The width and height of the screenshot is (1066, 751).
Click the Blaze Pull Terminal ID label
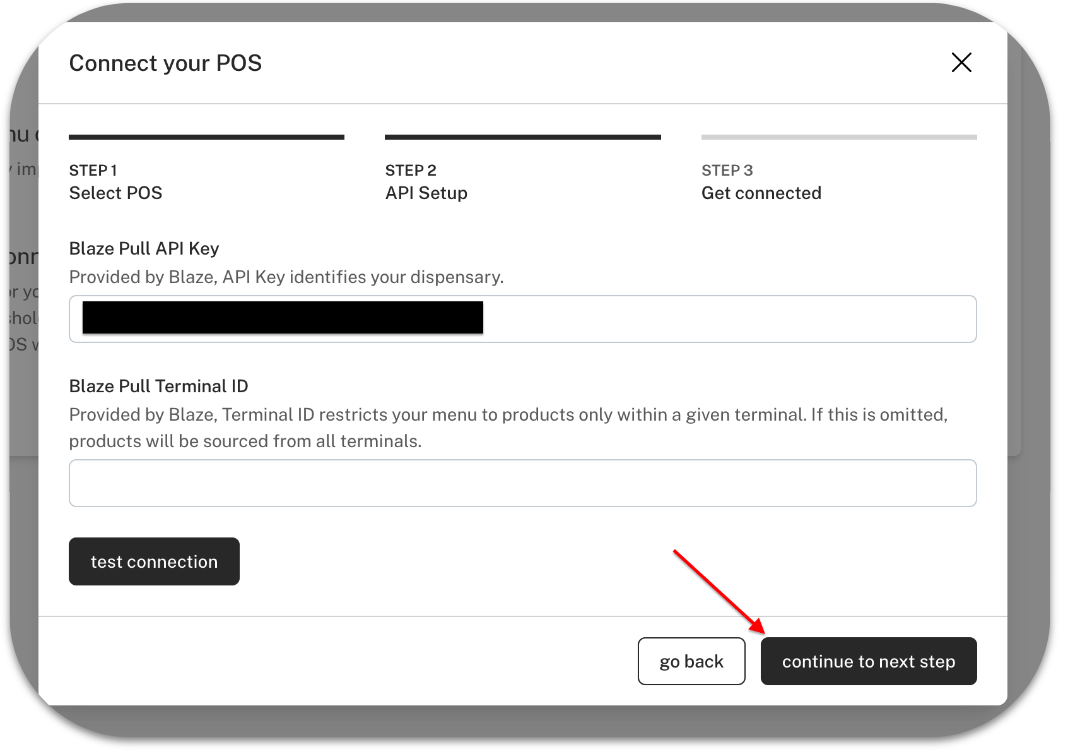158,386
